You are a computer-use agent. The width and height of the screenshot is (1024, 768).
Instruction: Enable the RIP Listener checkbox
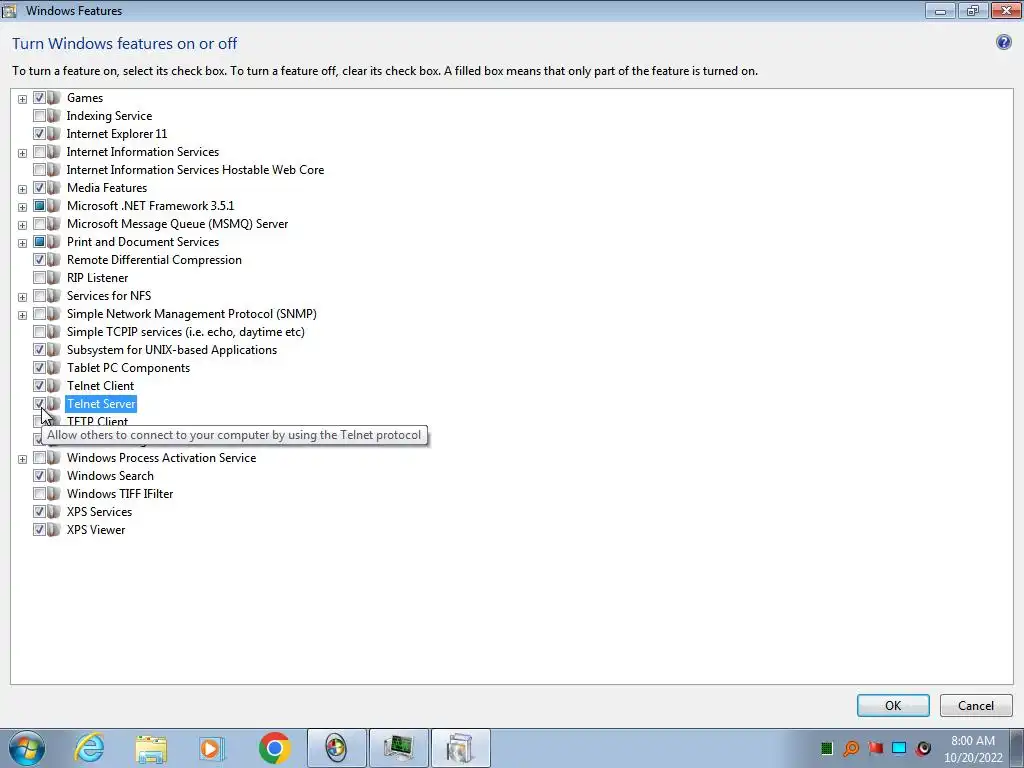click(39, 278)
